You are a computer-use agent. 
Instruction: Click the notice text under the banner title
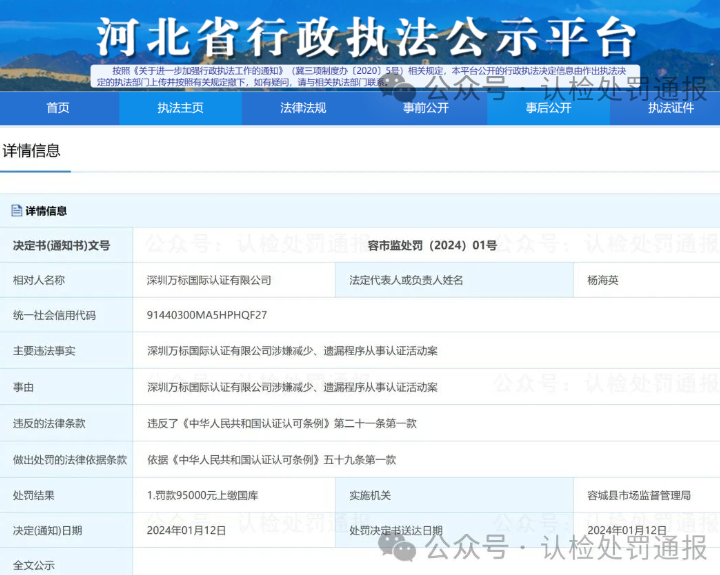click(361, 76)
